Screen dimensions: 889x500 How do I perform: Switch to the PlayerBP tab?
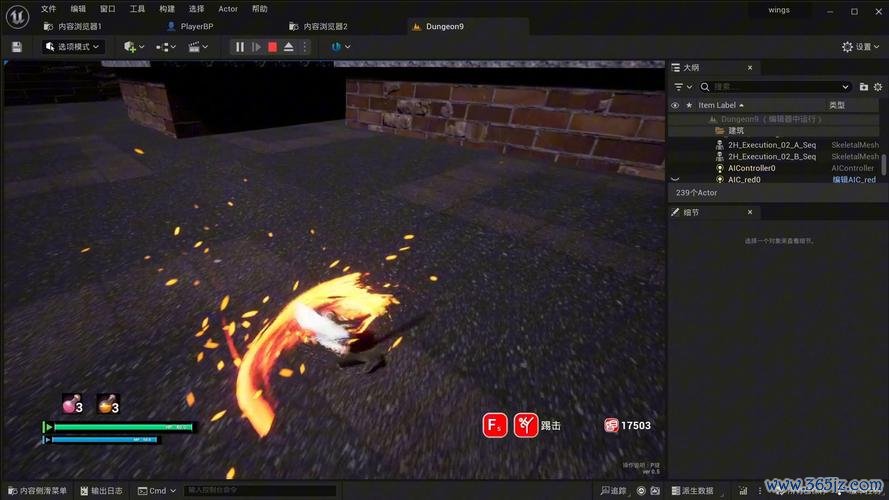click(196, 26)
